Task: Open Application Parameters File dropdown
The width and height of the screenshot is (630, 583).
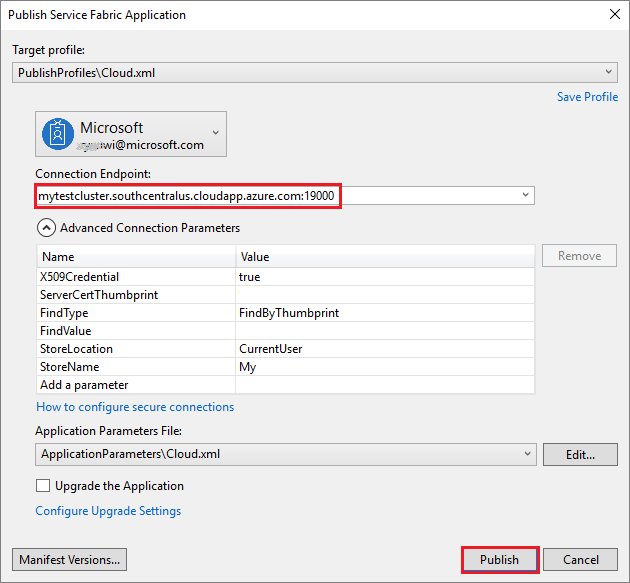Action: pyautogui.click(x=286, y=454)
